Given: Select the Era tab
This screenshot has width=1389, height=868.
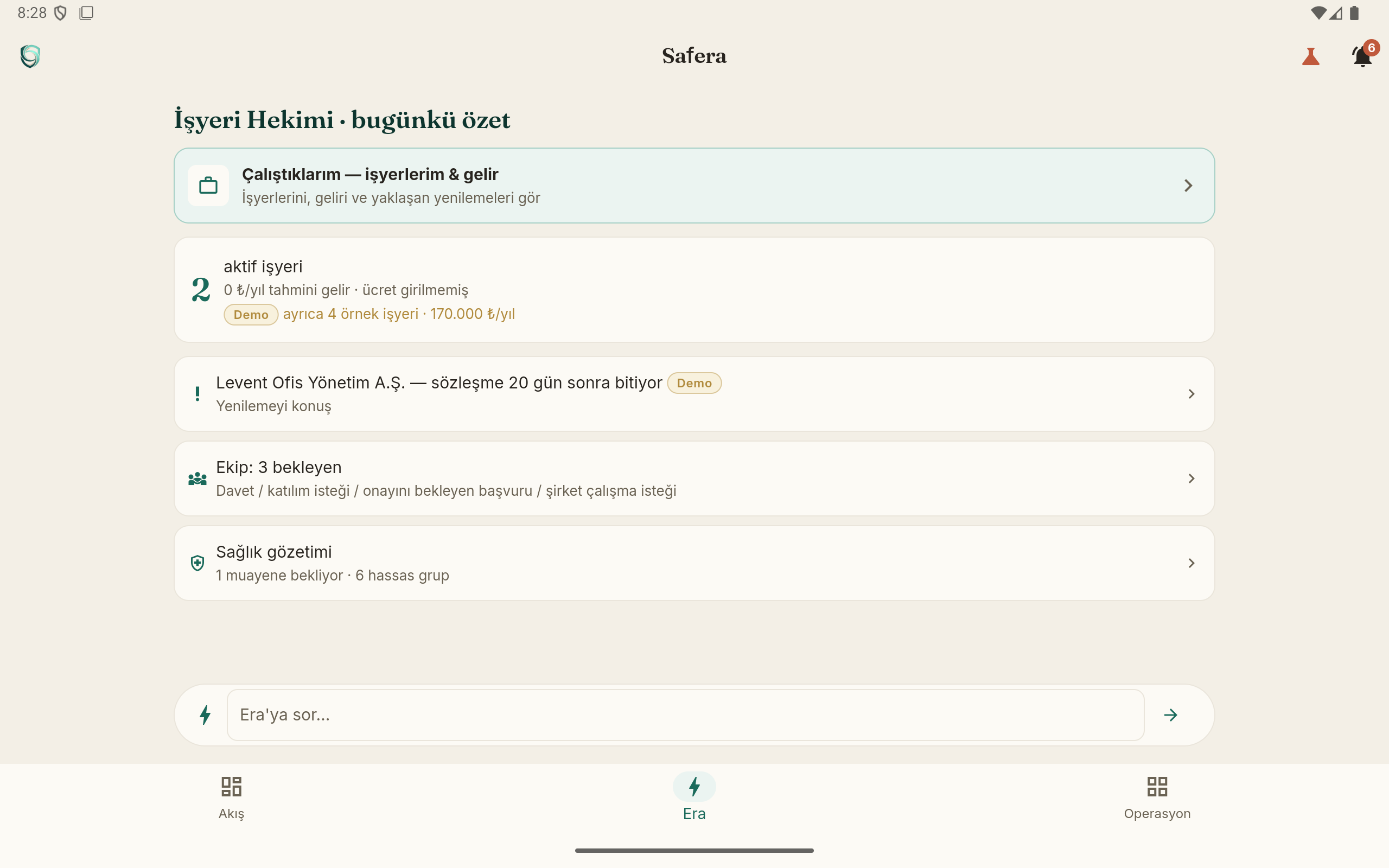Looking at the screenshot, I should [694, 798].
